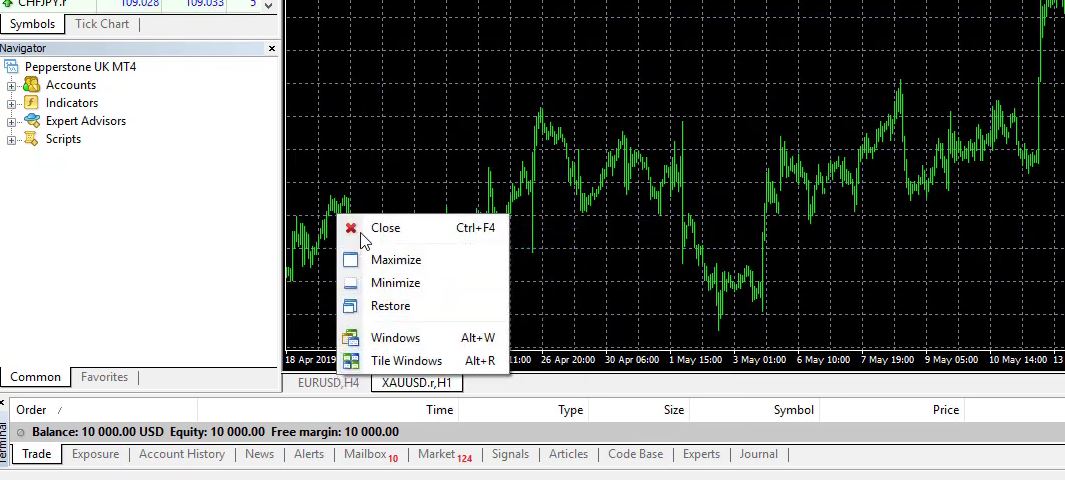Click the Maximize icon in context menu
The image size is (1065, 480).
click(350, 260)
